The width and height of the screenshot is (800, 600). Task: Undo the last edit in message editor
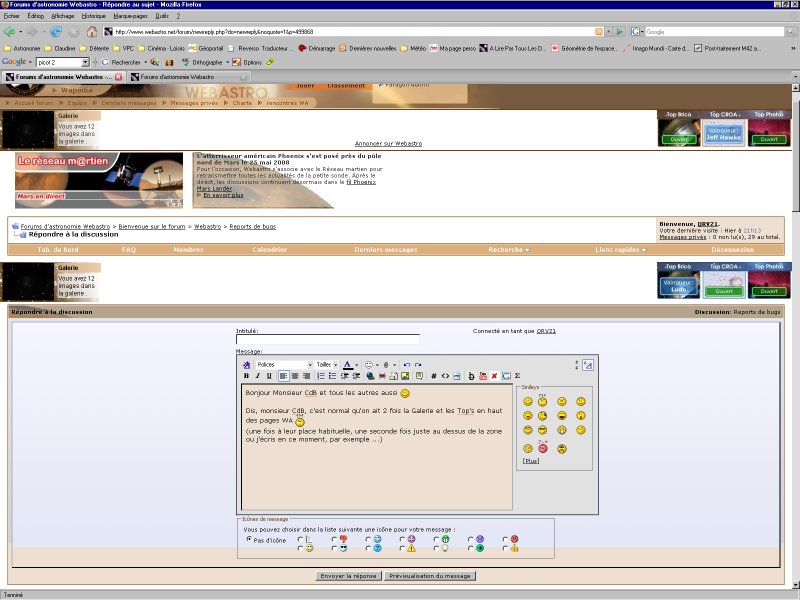[407, 365]
